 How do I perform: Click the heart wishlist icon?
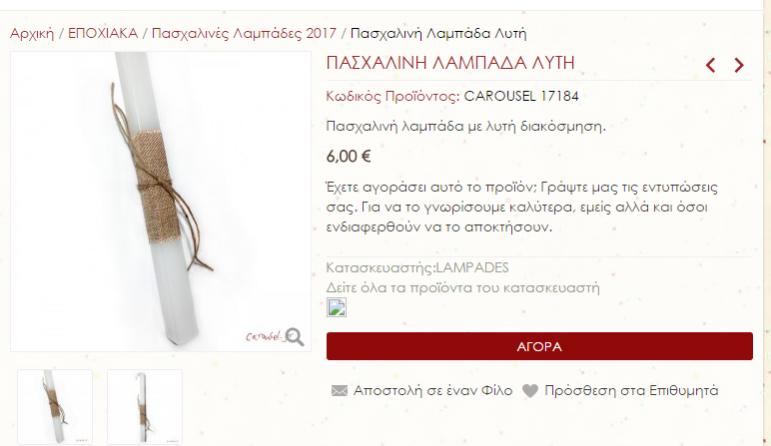click(x=530, y=391)
